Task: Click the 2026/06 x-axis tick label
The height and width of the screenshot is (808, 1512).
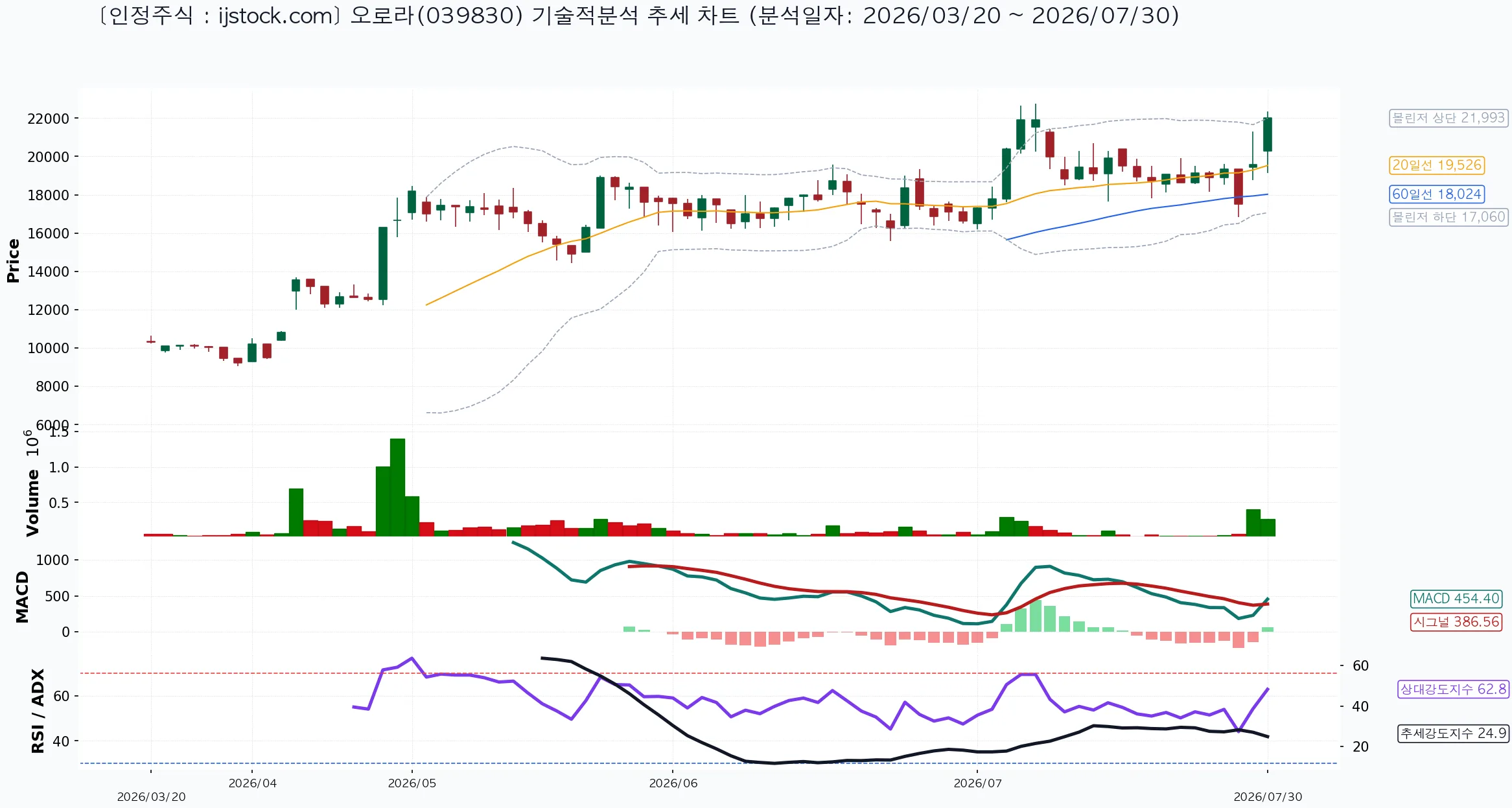Action: 673,783
